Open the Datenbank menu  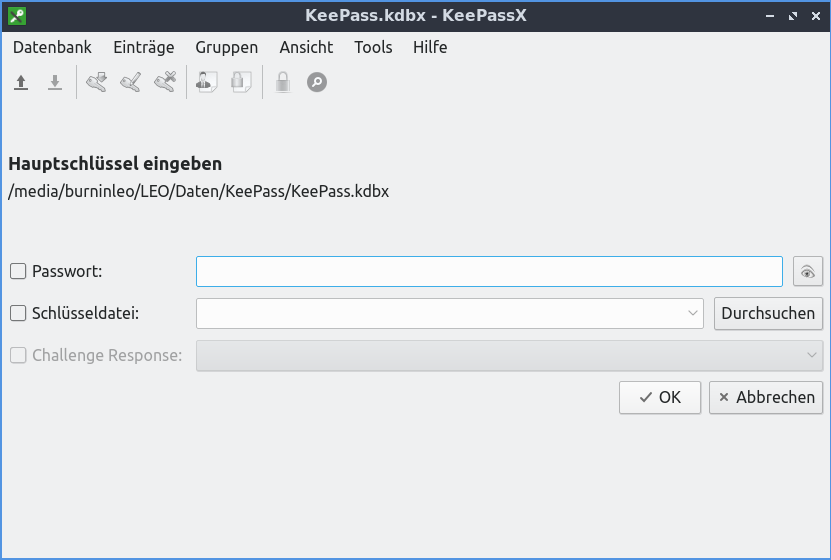[52, 47]
